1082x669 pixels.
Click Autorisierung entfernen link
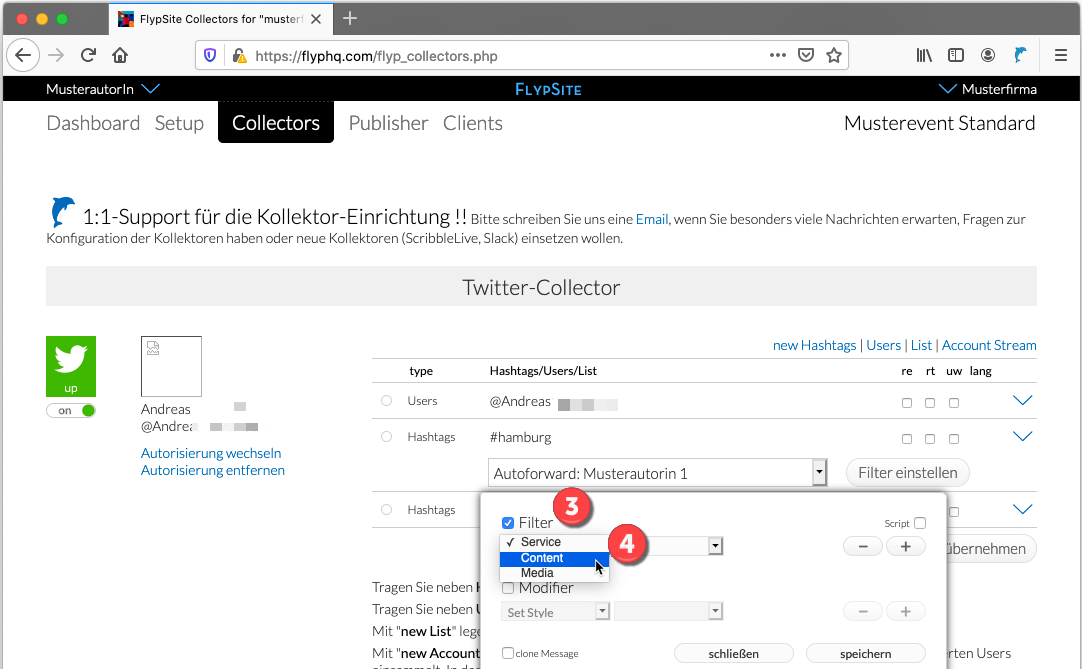pos(213,470)
